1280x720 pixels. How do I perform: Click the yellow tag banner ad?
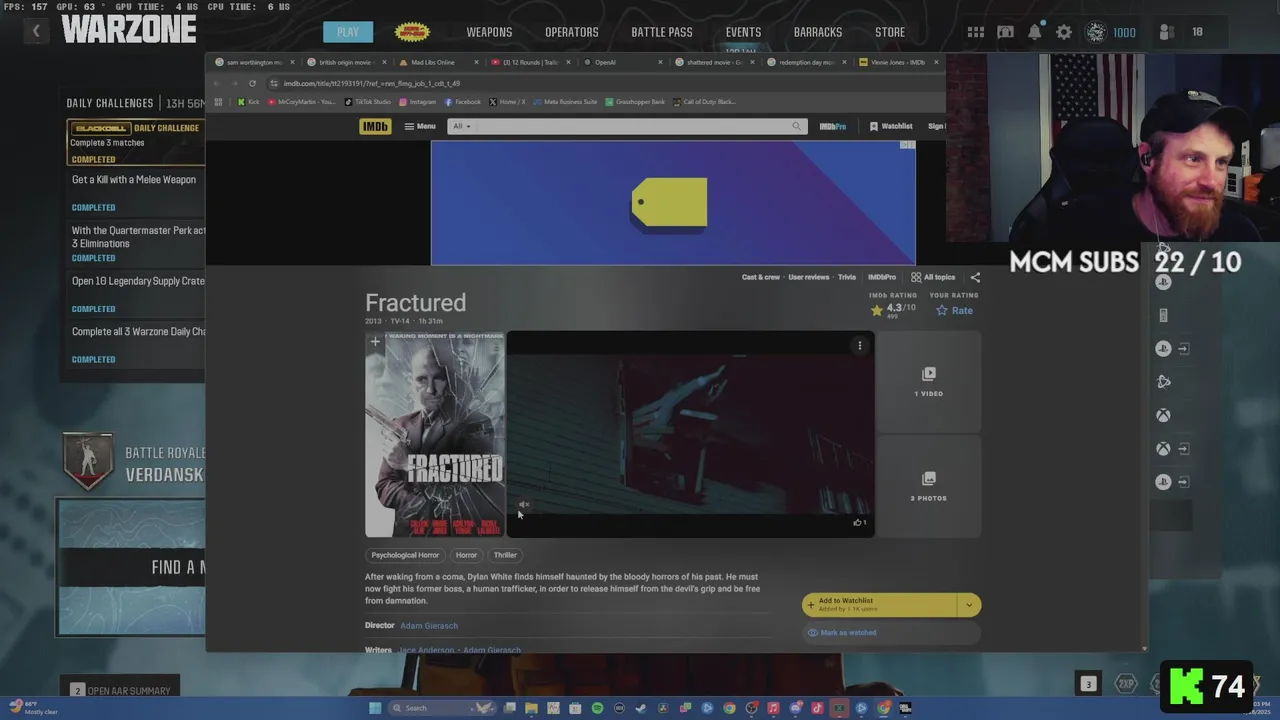point(673,203)
